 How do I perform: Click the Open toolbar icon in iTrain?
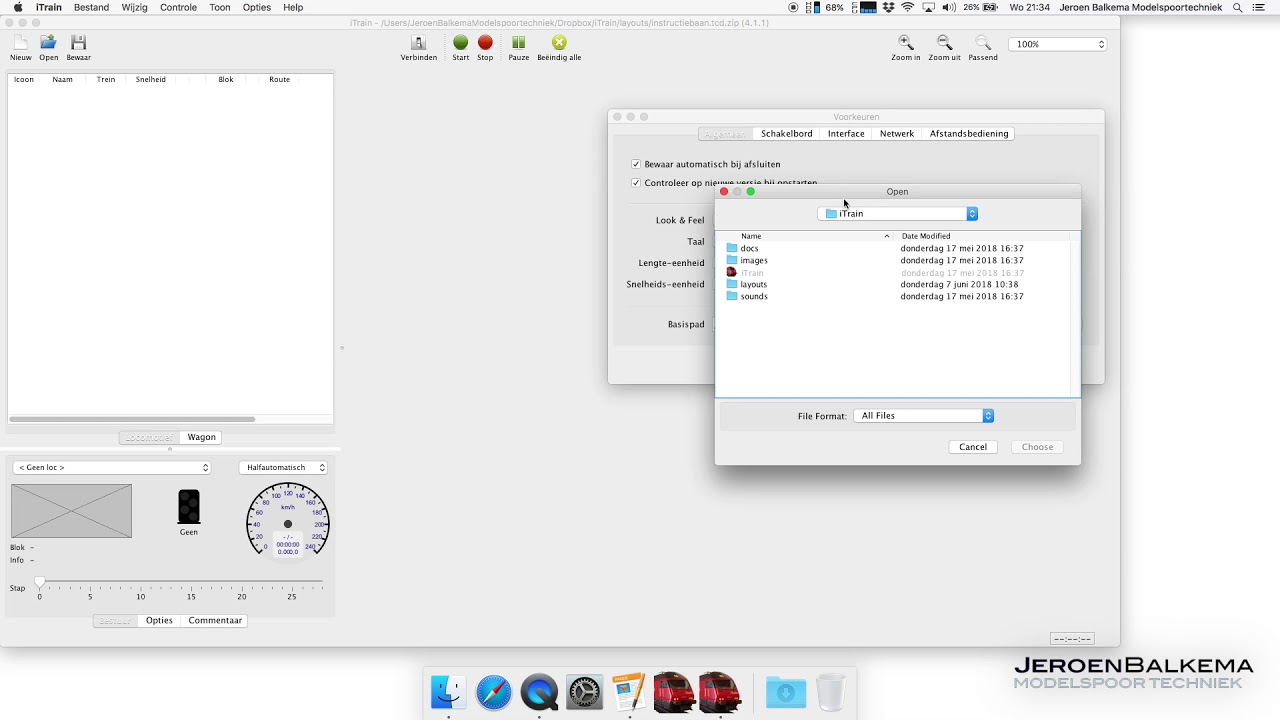(x=48, y=42)
